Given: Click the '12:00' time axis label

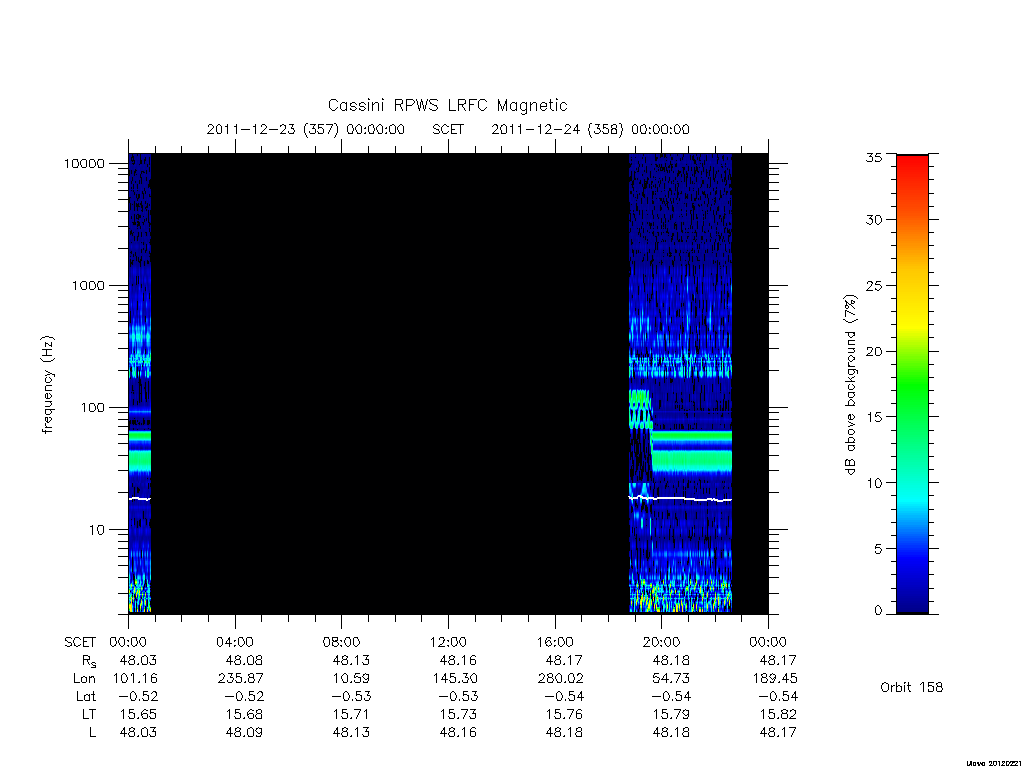Looking at the screenshot, I should [x=449, y=642].
